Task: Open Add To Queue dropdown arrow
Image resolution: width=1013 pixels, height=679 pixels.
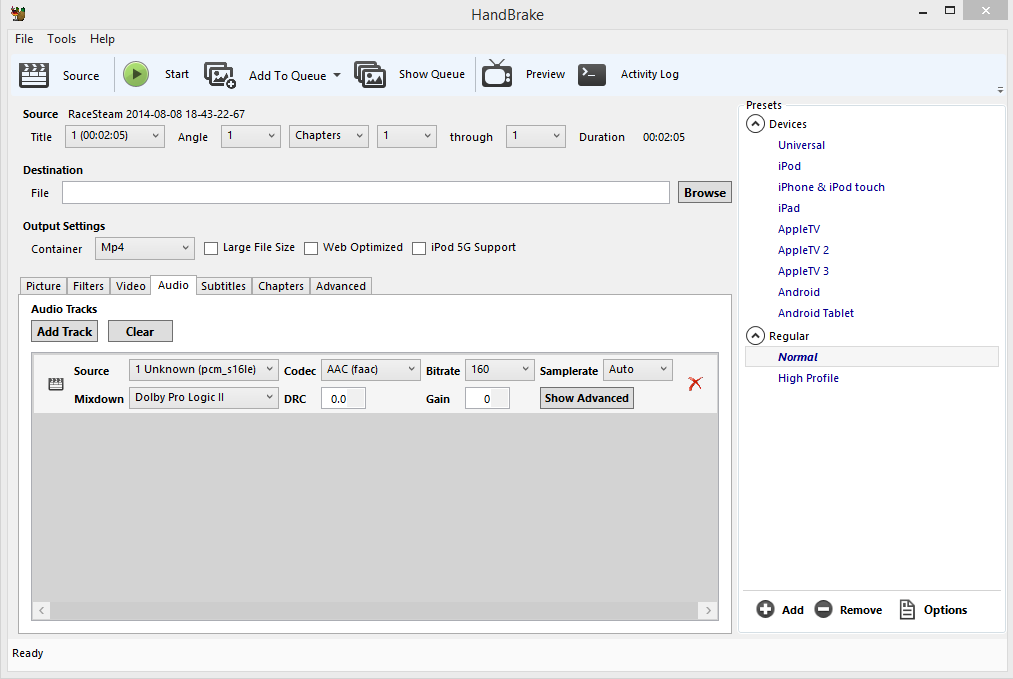Action: pyautogui.click(x=337, y=76)
